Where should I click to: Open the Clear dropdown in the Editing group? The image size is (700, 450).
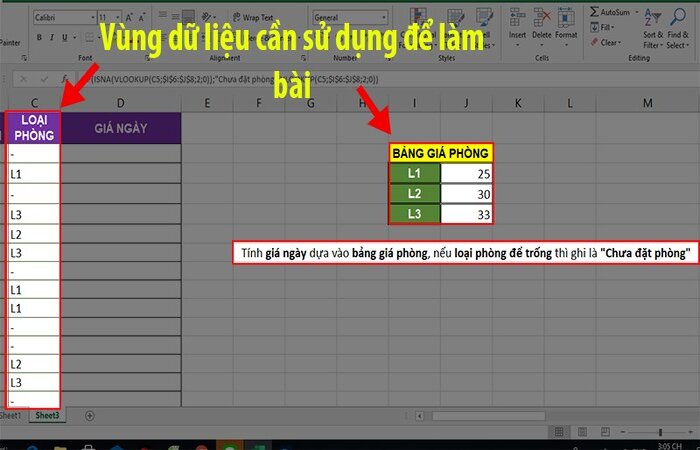pyautogui.click(x=606, y=42)
